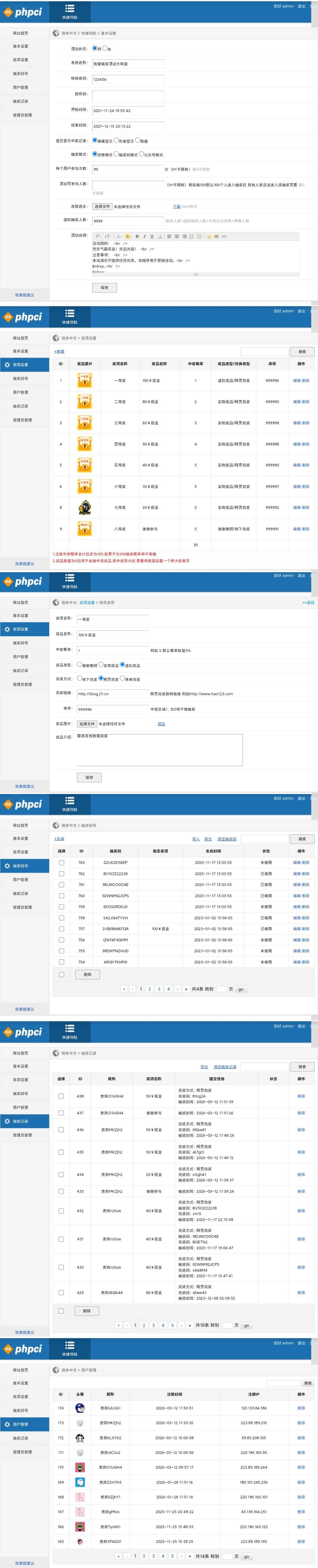
Task: Clear formatting with the editor eraser icon
Action: 160,236
